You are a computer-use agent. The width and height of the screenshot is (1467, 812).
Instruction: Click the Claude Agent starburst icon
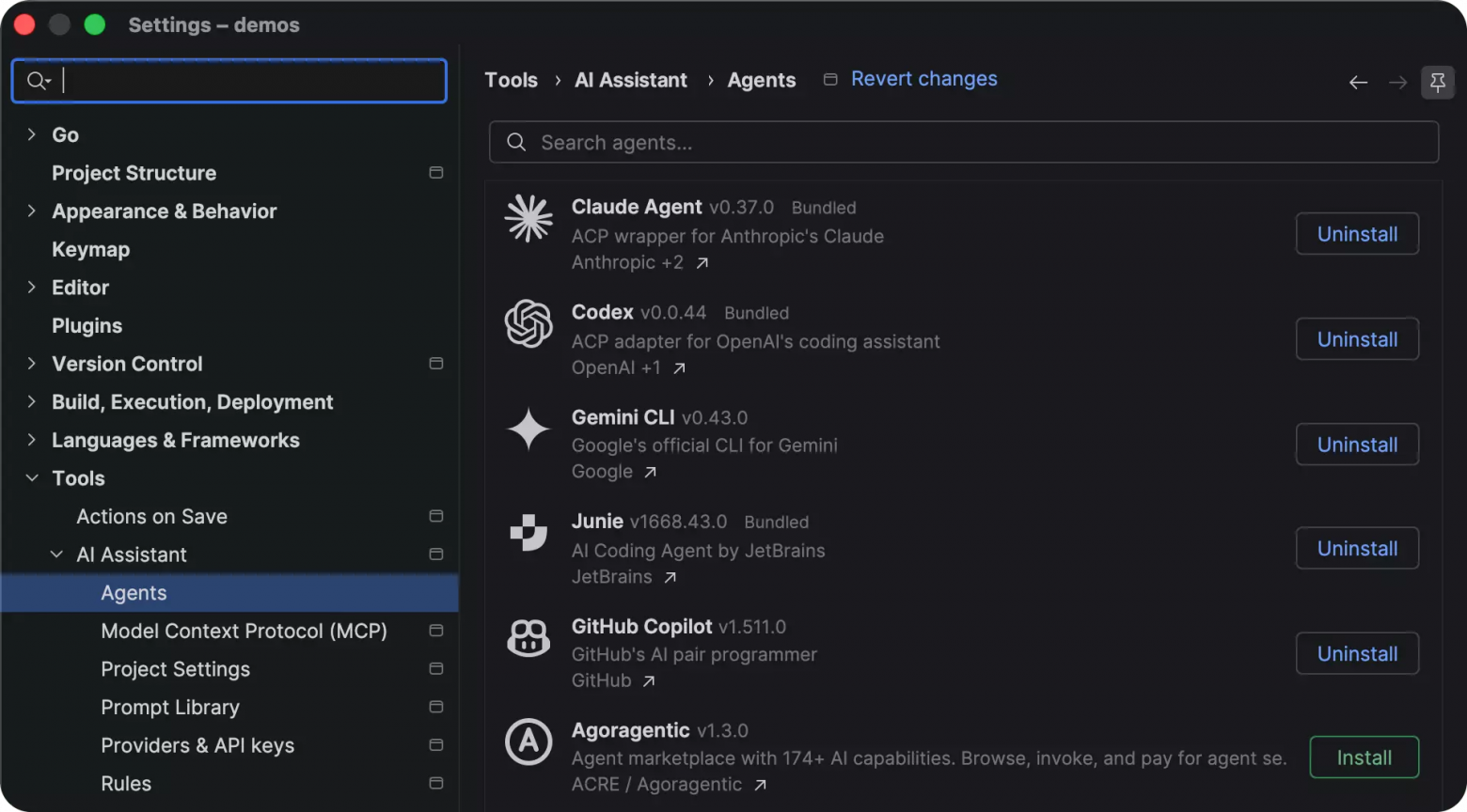[528, 218]
